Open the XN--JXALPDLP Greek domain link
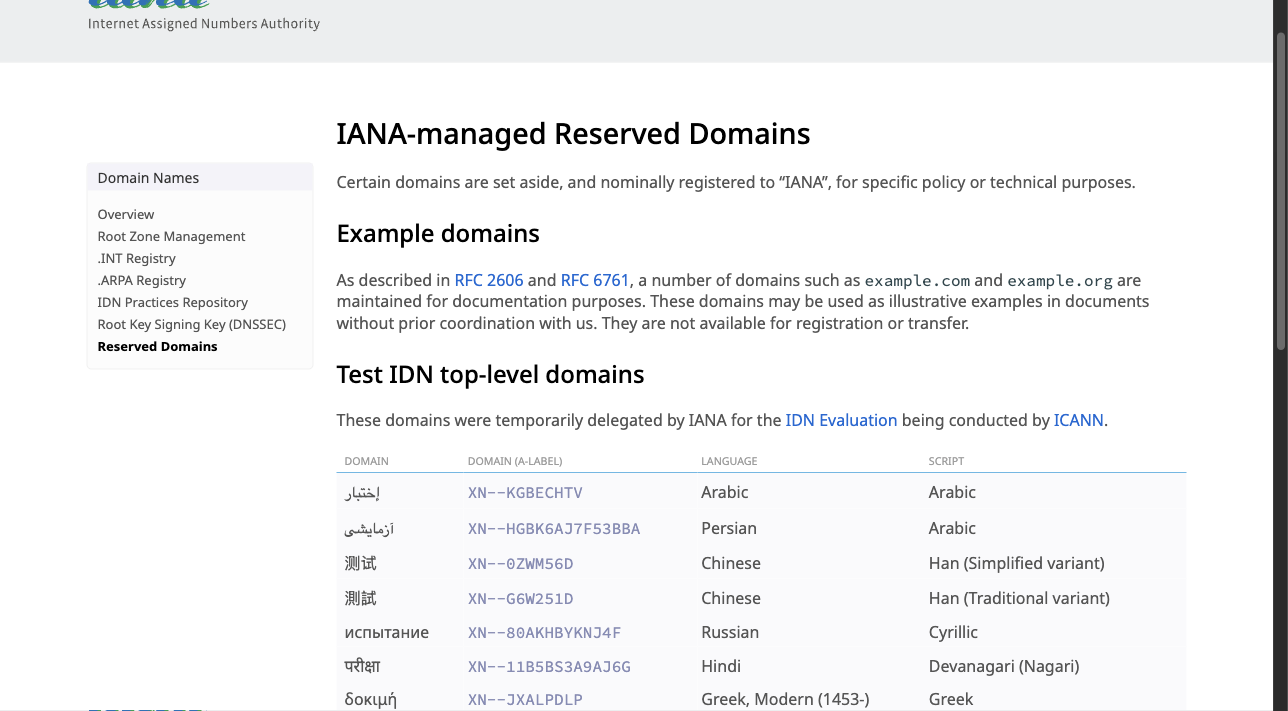 point(525,700)
